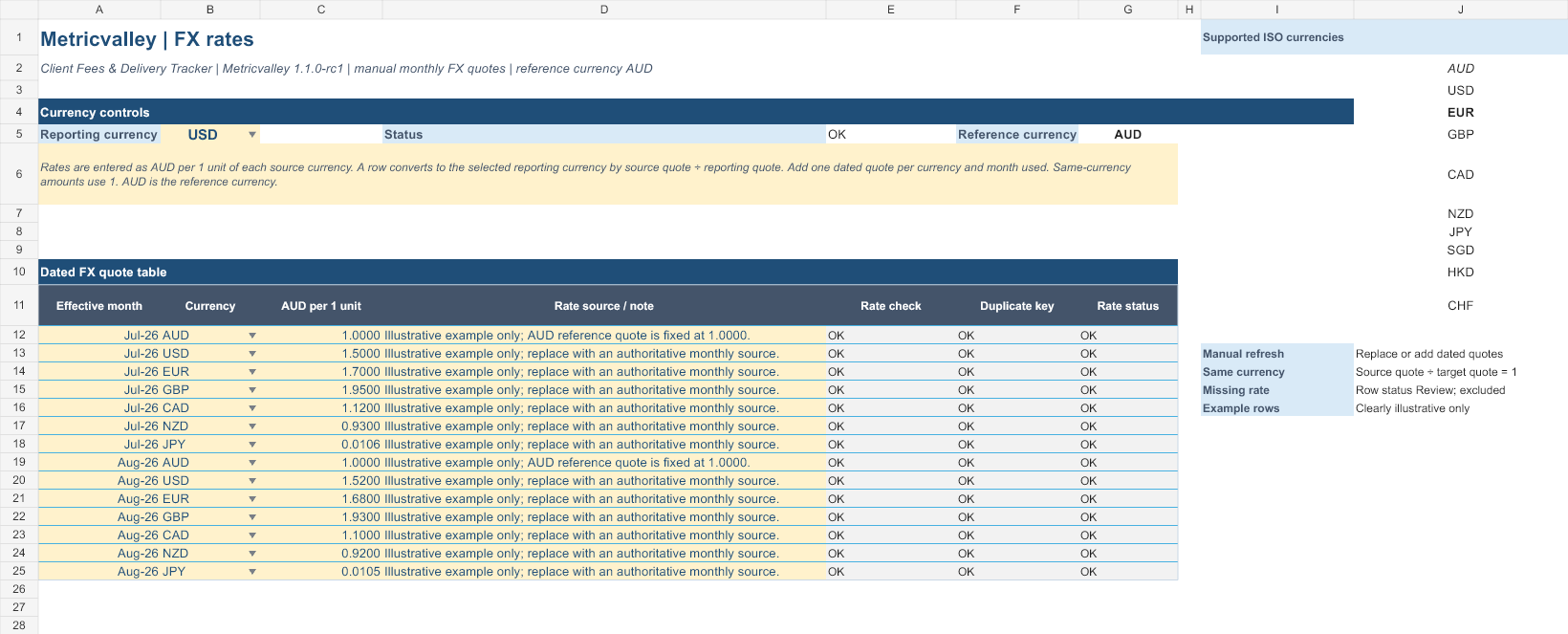Click the 1.9500 rate for Jul-26 GBP
Screen dimensions: 1568x634
321,390
